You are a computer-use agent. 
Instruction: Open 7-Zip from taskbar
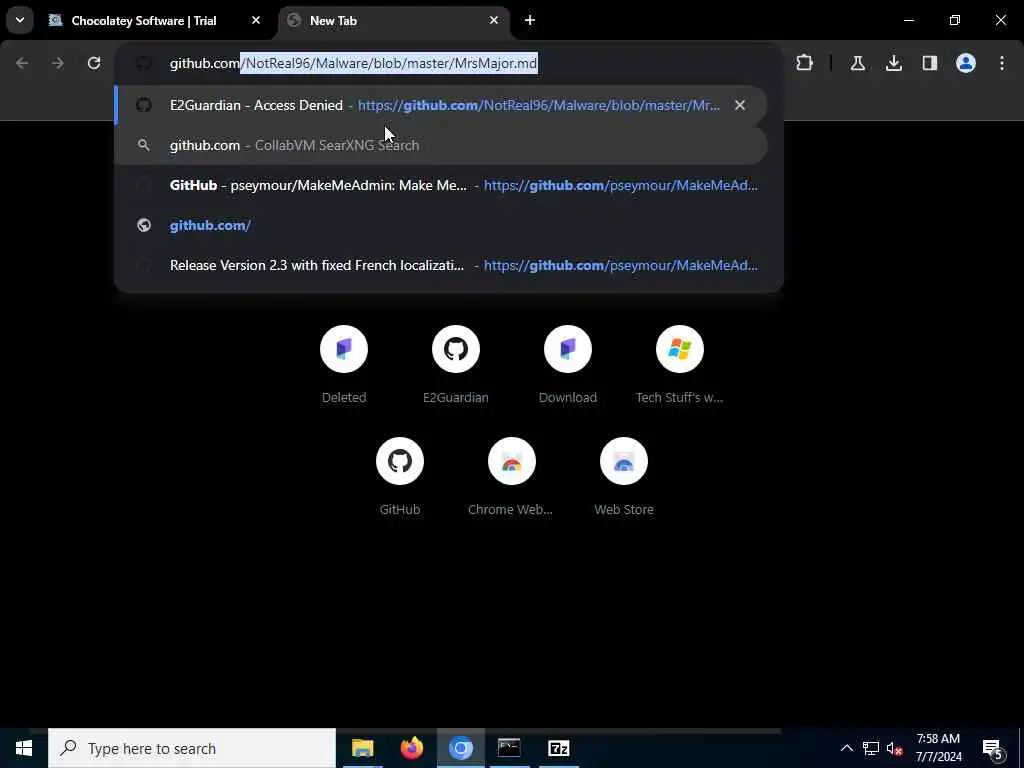click(x=558, y=748)
